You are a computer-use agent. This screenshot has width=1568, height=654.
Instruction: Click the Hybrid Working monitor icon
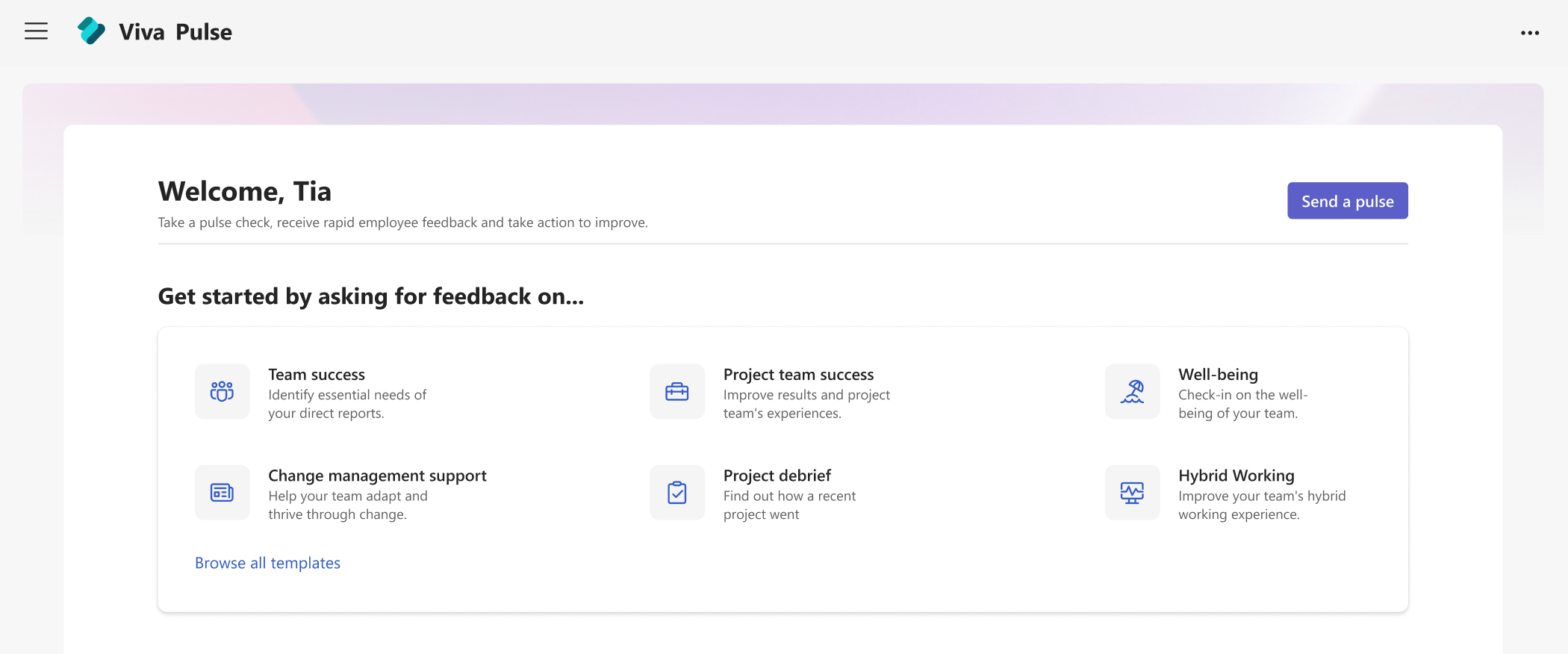tap(1132, 493)
